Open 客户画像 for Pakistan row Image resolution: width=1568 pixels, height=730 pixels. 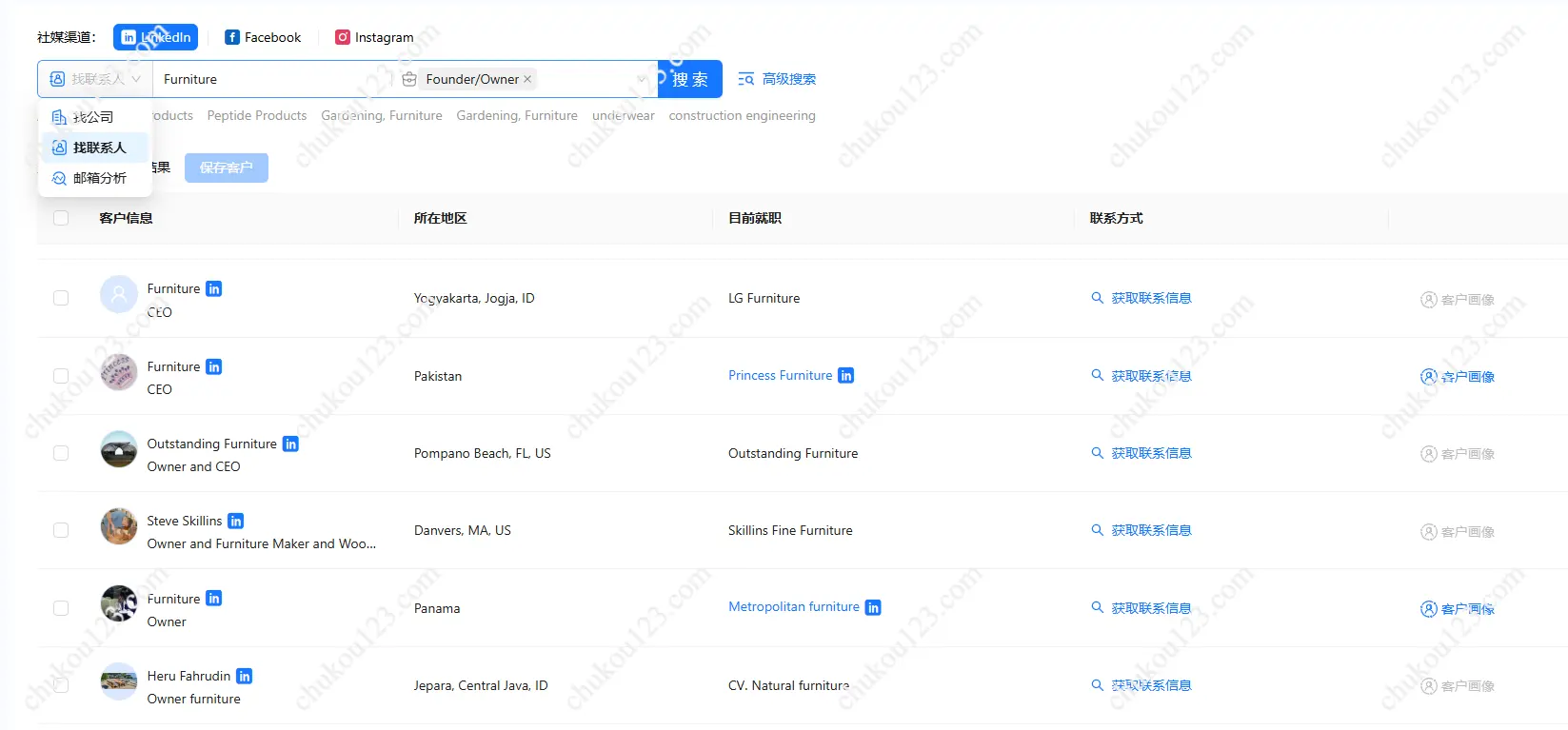(1458, 377)
